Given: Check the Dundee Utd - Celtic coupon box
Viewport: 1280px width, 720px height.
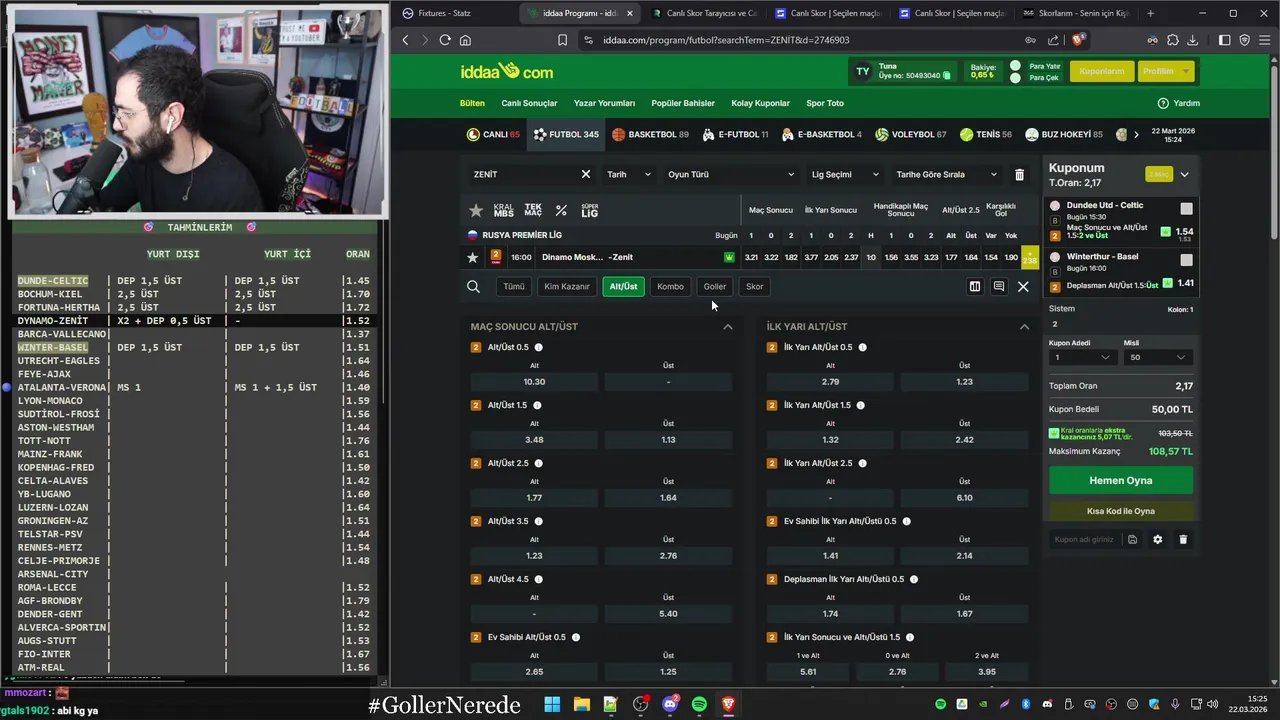Looking at the screenshot, I should [1186, 209].
